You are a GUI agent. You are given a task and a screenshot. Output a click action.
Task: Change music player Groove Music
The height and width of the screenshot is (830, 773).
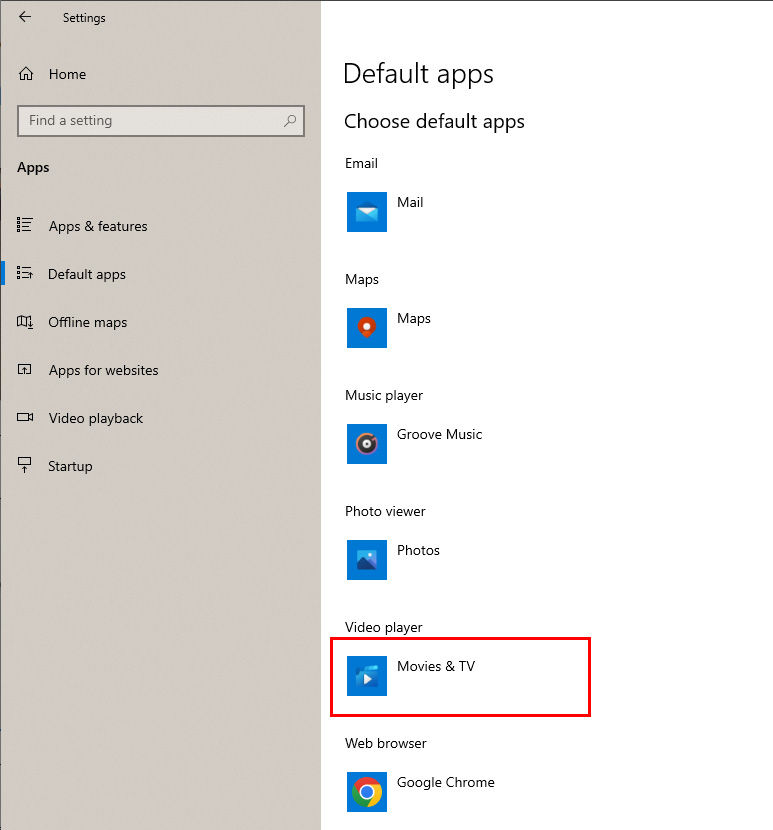coord(439,434)
